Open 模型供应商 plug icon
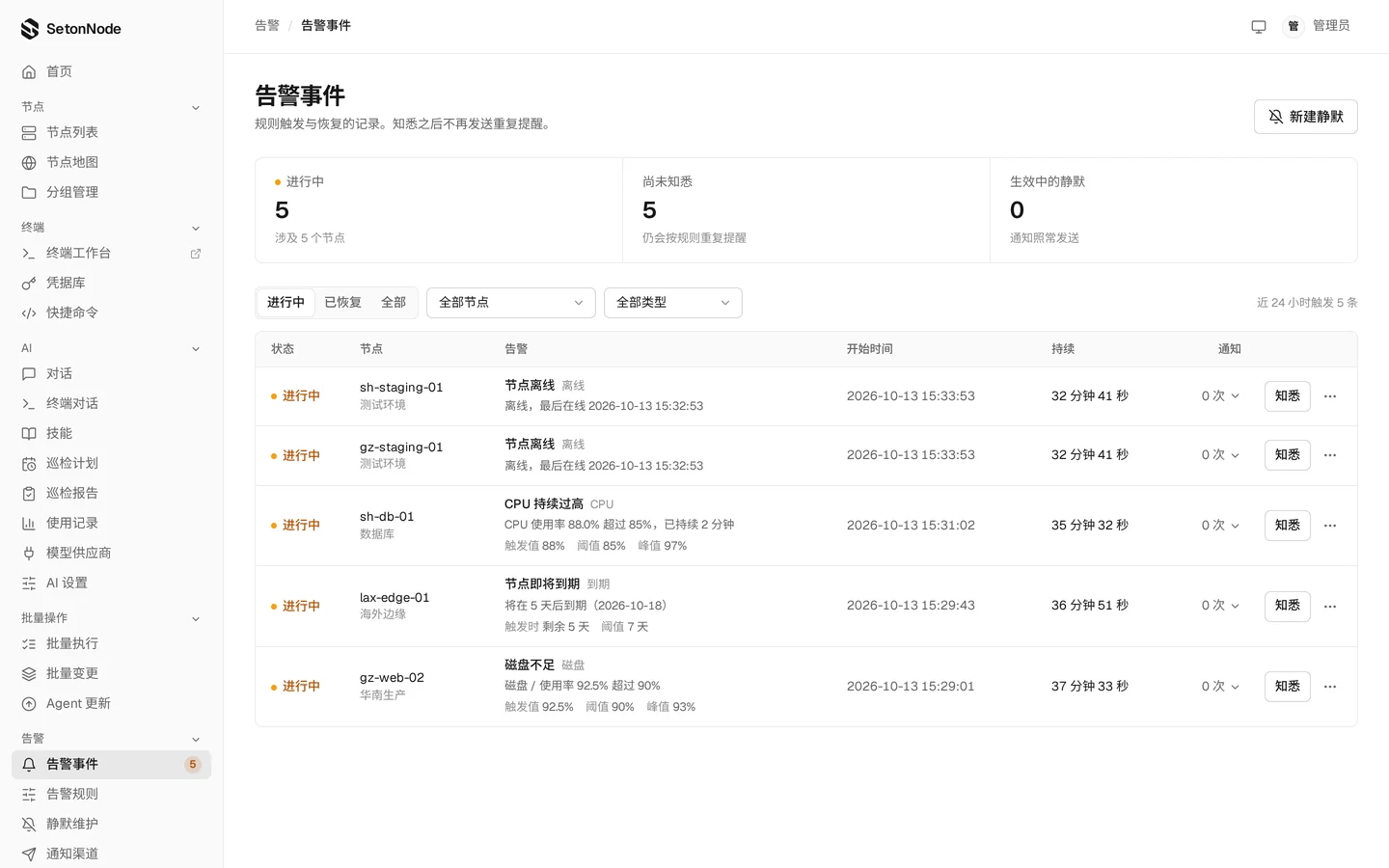 (x=29, y=554)
